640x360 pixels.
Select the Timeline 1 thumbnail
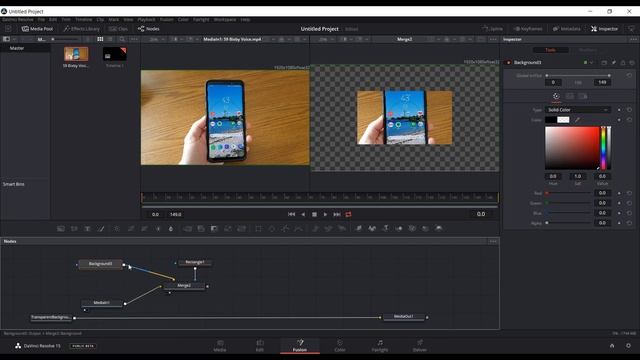(114, 54)
